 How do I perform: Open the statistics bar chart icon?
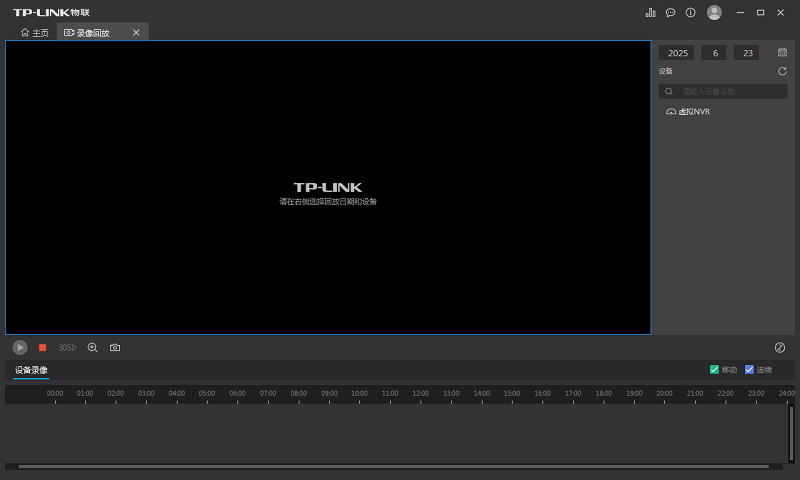pyautogui.click(x=651, y=13)
